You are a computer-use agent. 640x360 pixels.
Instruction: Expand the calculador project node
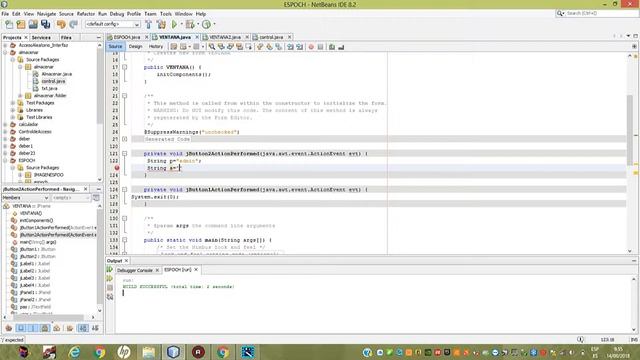6,124
